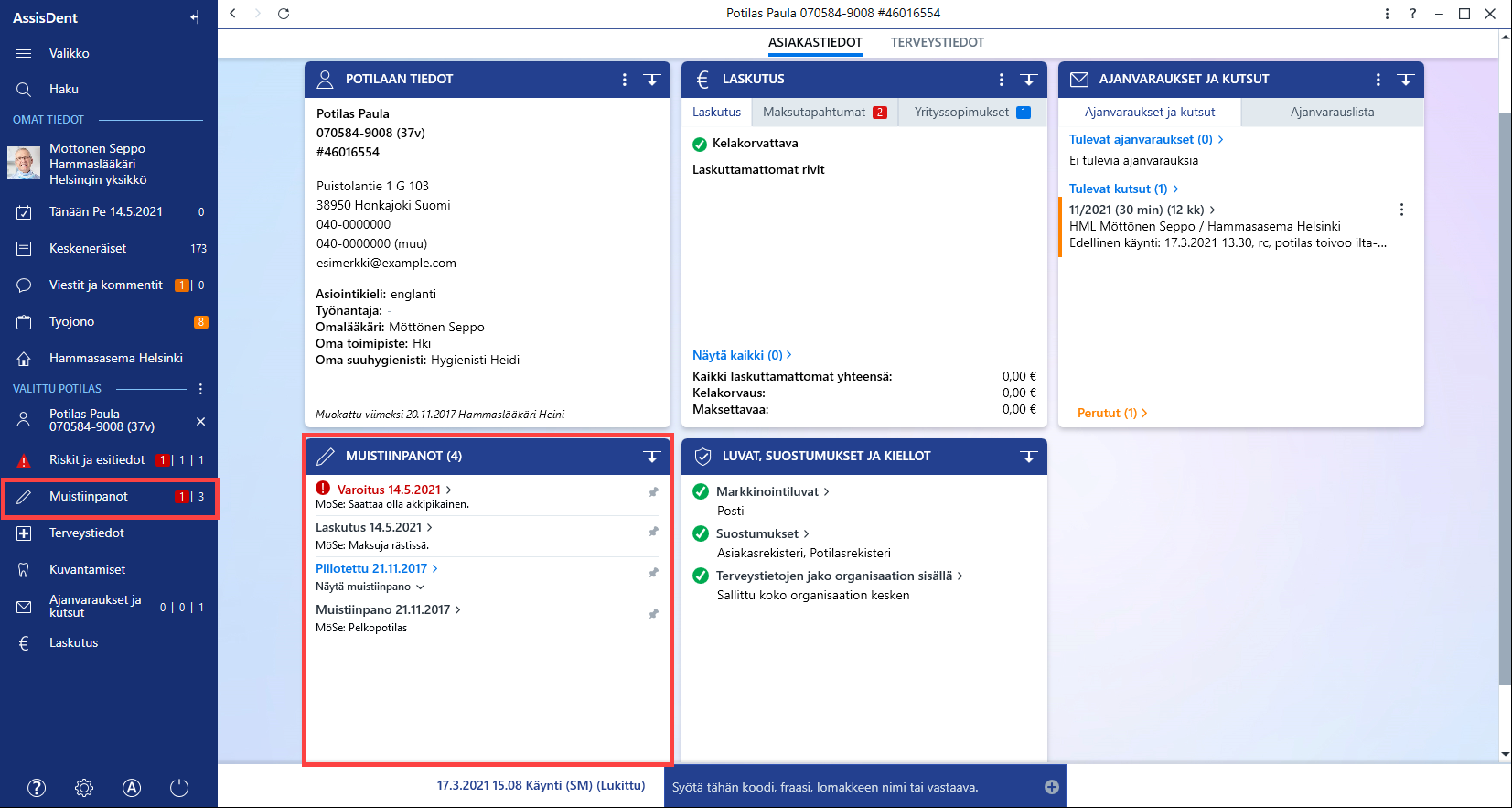Close selected patient Potilas Paula

coord(200,421)
